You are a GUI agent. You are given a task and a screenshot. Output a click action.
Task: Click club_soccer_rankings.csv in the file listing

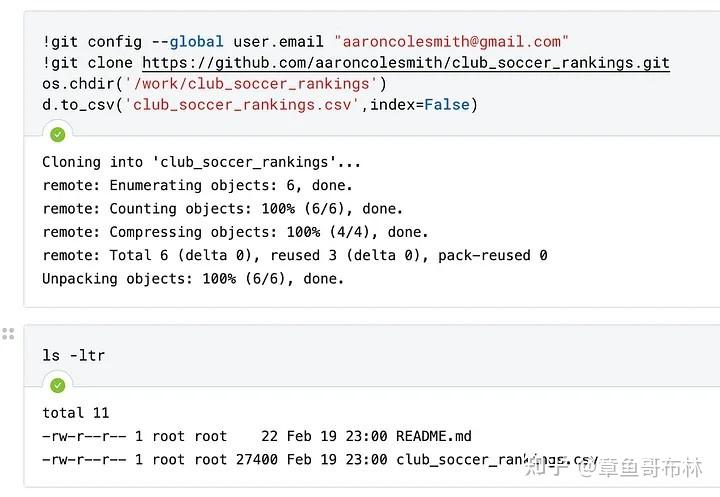point(497,460)
